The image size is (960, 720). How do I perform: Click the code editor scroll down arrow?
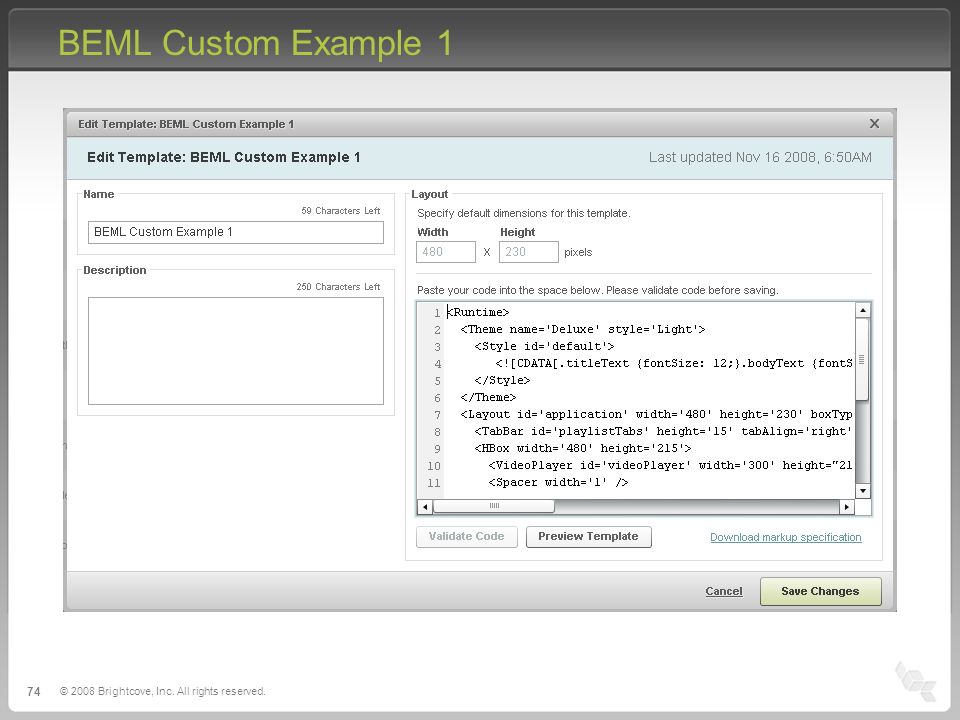(863, 490)
